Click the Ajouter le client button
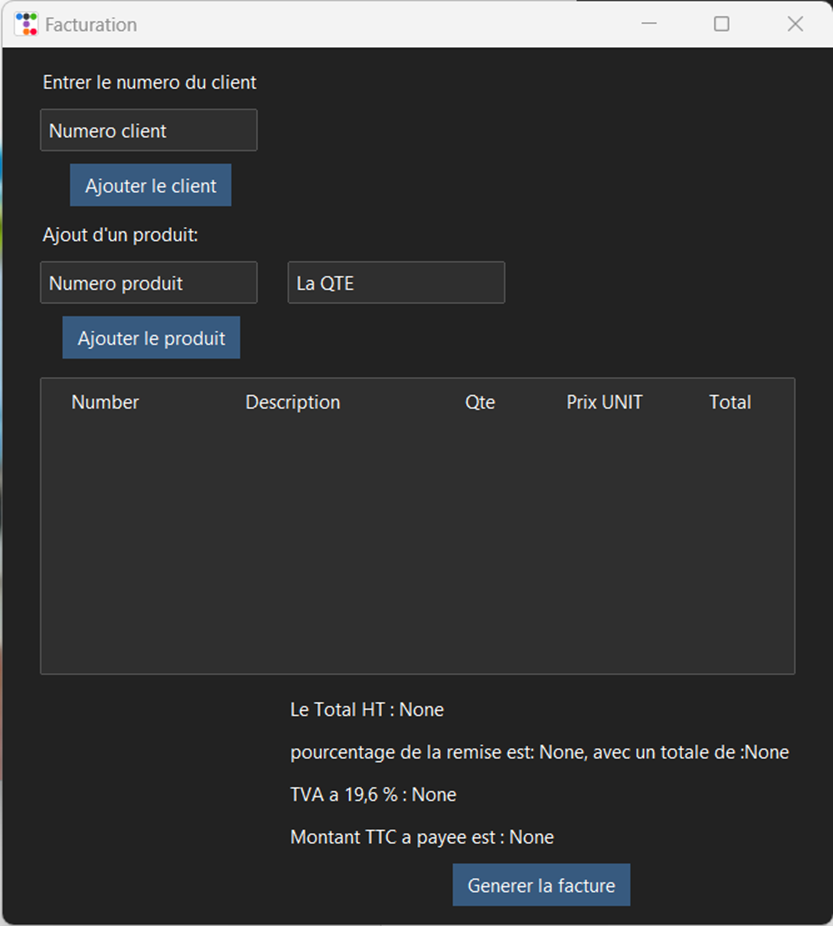The width and height of the screenshot is (833, 926). [x=151, y=185]
